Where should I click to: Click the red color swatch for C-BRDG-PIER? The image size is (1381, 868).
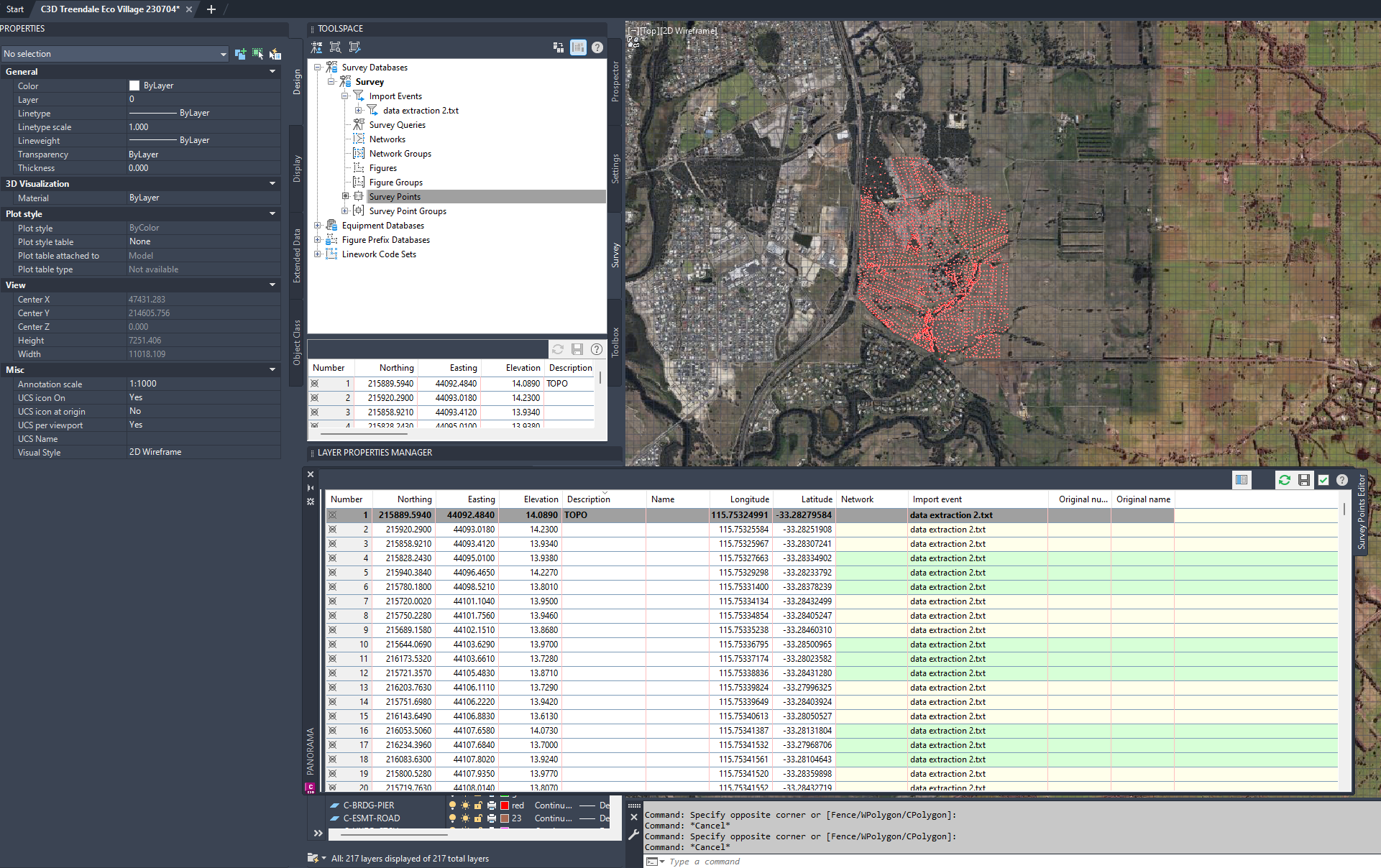(505, 805)
